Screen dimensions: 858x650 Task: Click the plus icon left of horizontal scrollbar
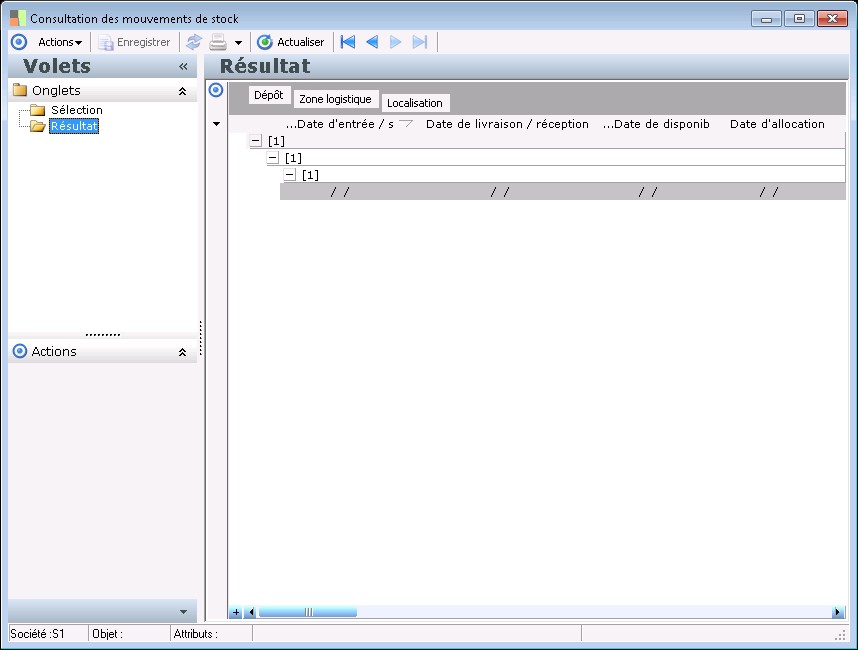[236, 612]
